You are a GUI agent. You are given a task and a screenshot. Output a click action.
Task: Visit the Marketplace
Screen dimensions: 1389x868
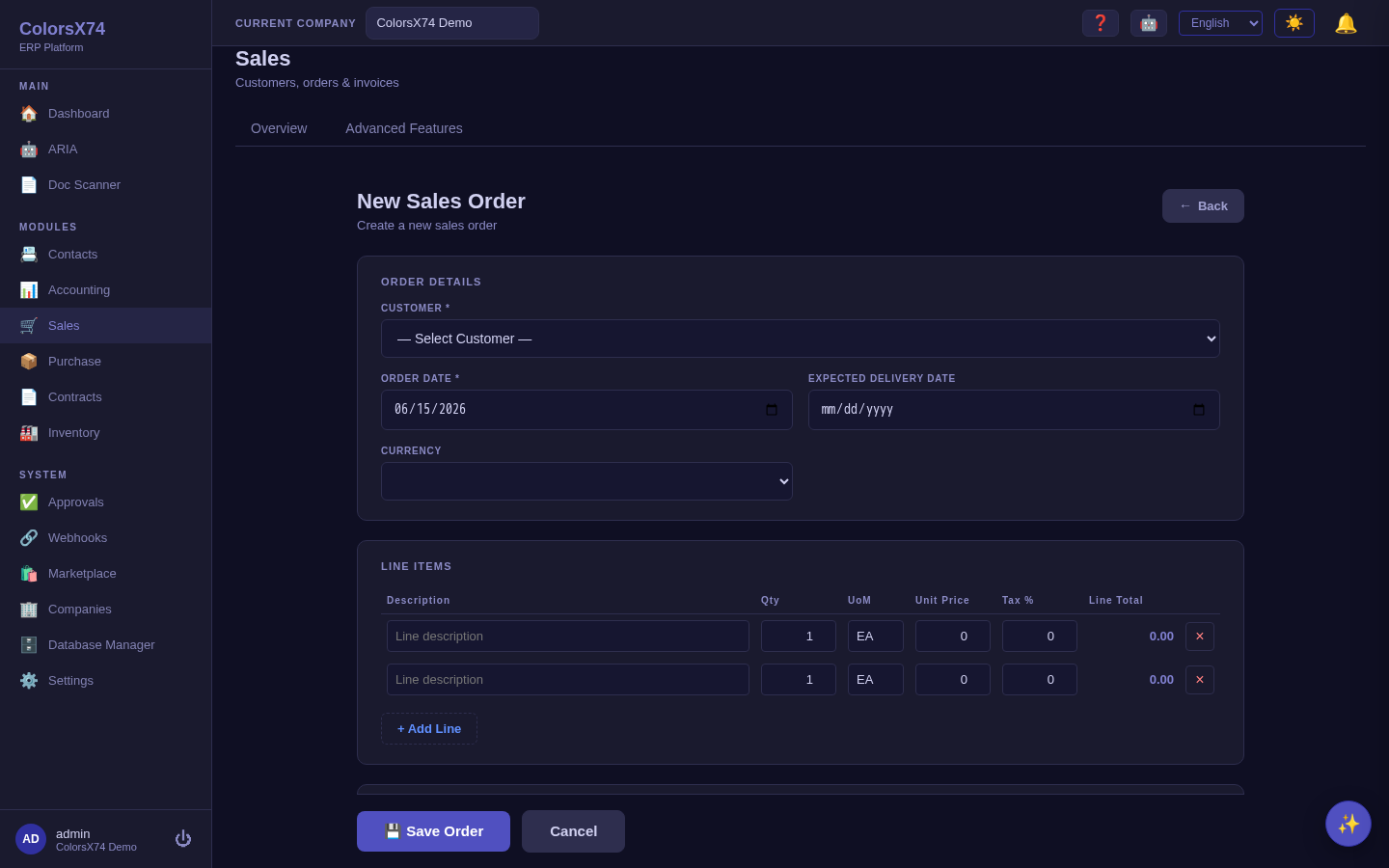[105, 574]
